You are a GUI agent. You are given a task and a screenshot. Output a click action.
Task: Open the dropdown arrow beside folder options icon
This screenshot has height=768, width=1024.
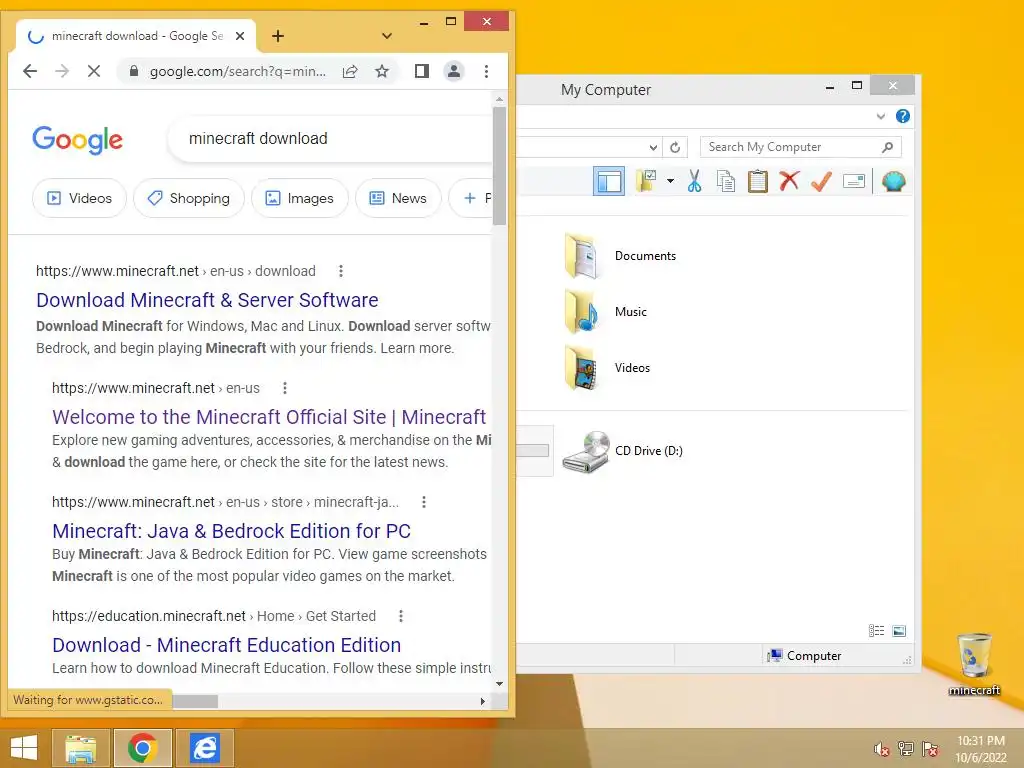670,181
